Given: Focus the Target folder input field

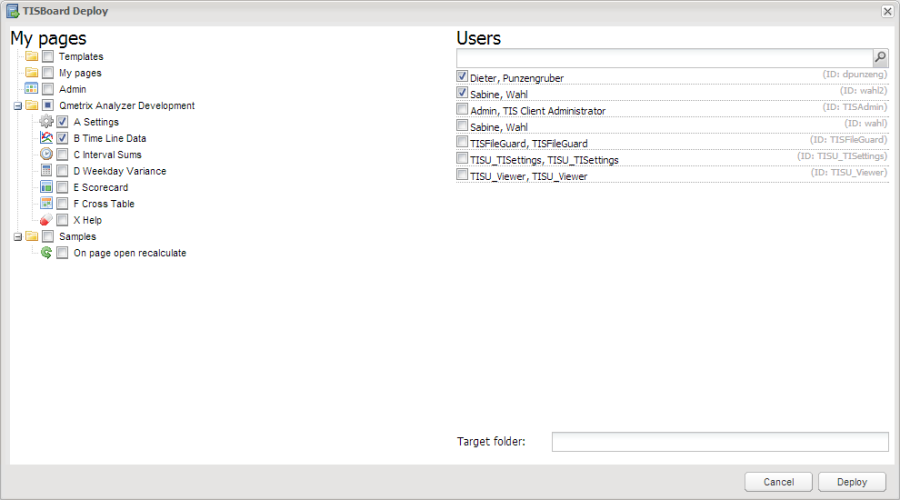Looking at the screenshot, I should coord(720,442).
